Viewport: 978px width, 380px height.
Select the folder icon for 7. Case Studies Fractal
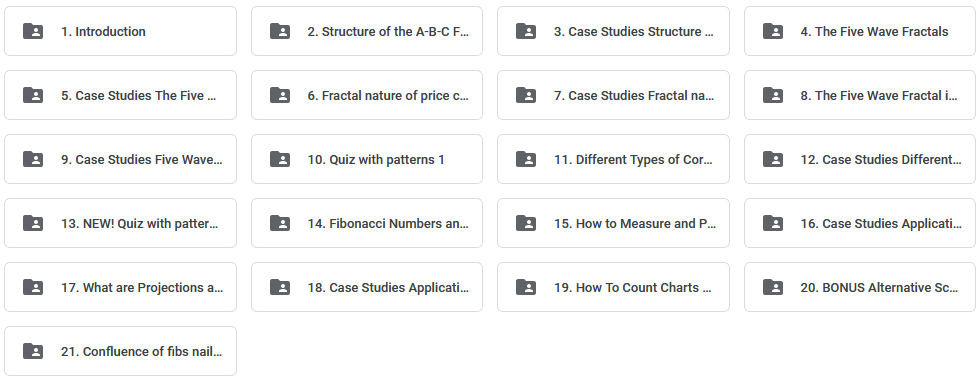[526, 95]
